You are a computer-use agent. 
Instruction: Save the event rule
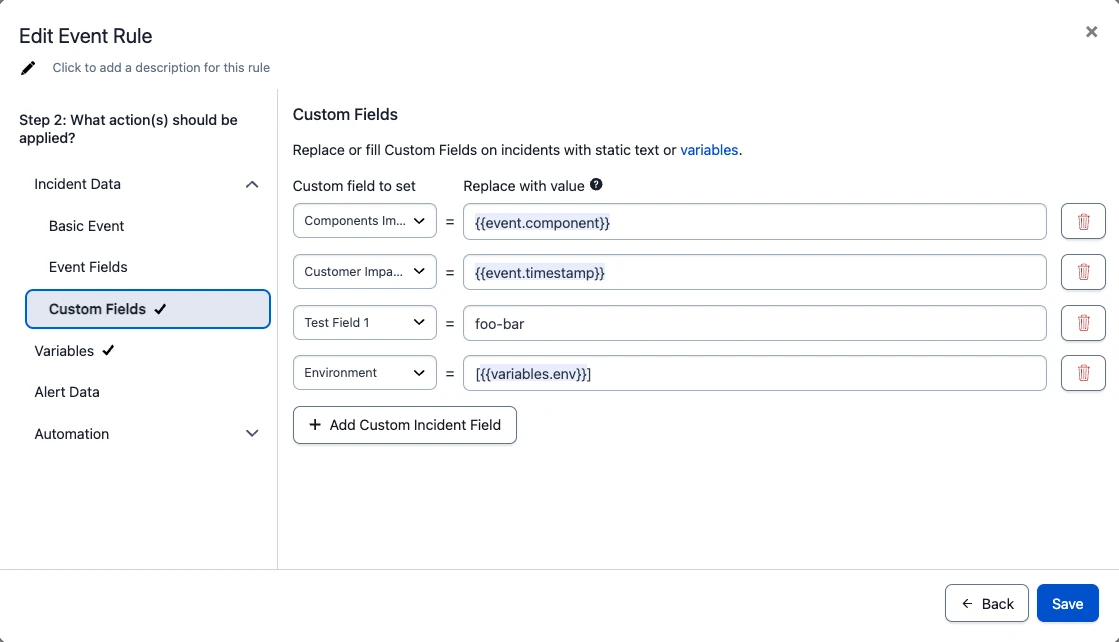[1067, 604]
